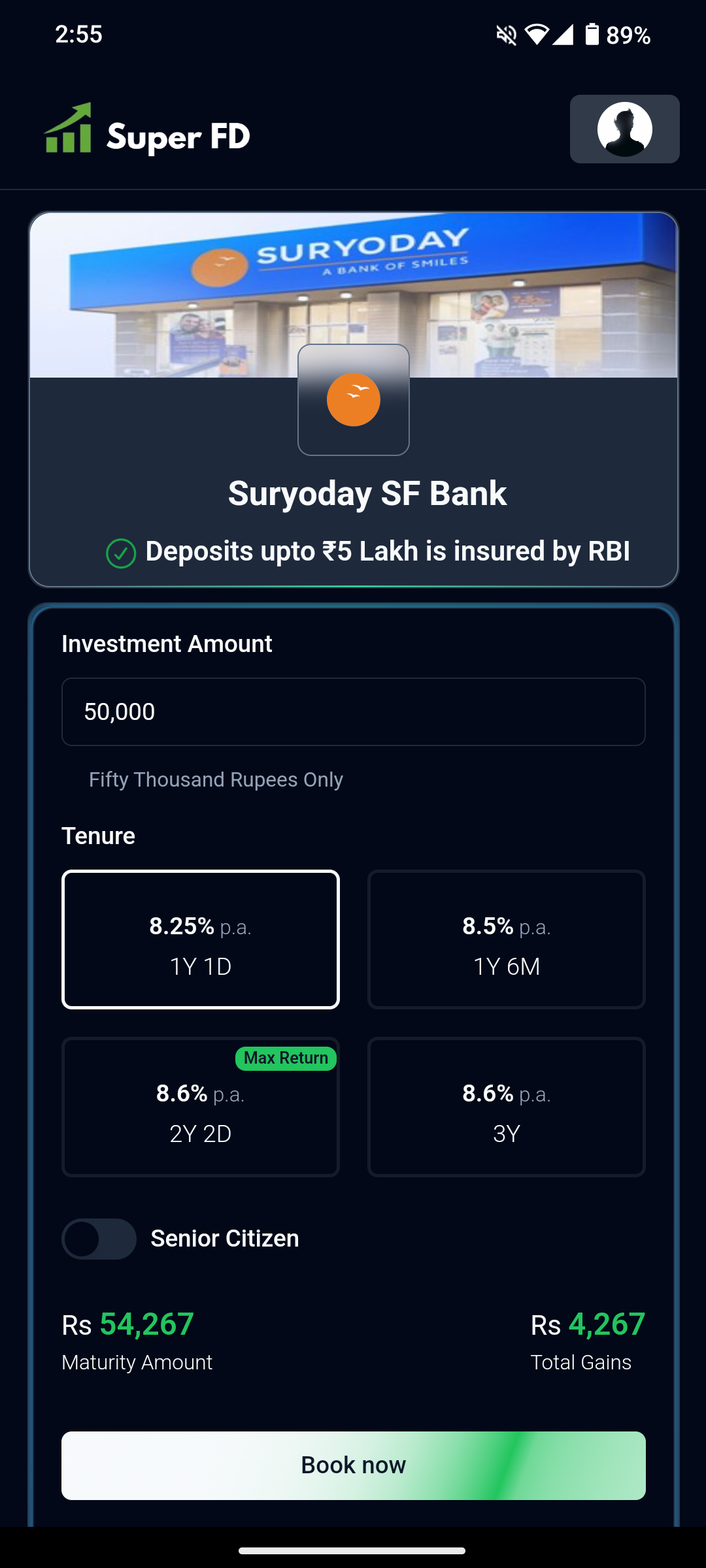This screenshot has height=1568, width=706.
Task: Tap the green insured checkmark icon
Action: 121,553
